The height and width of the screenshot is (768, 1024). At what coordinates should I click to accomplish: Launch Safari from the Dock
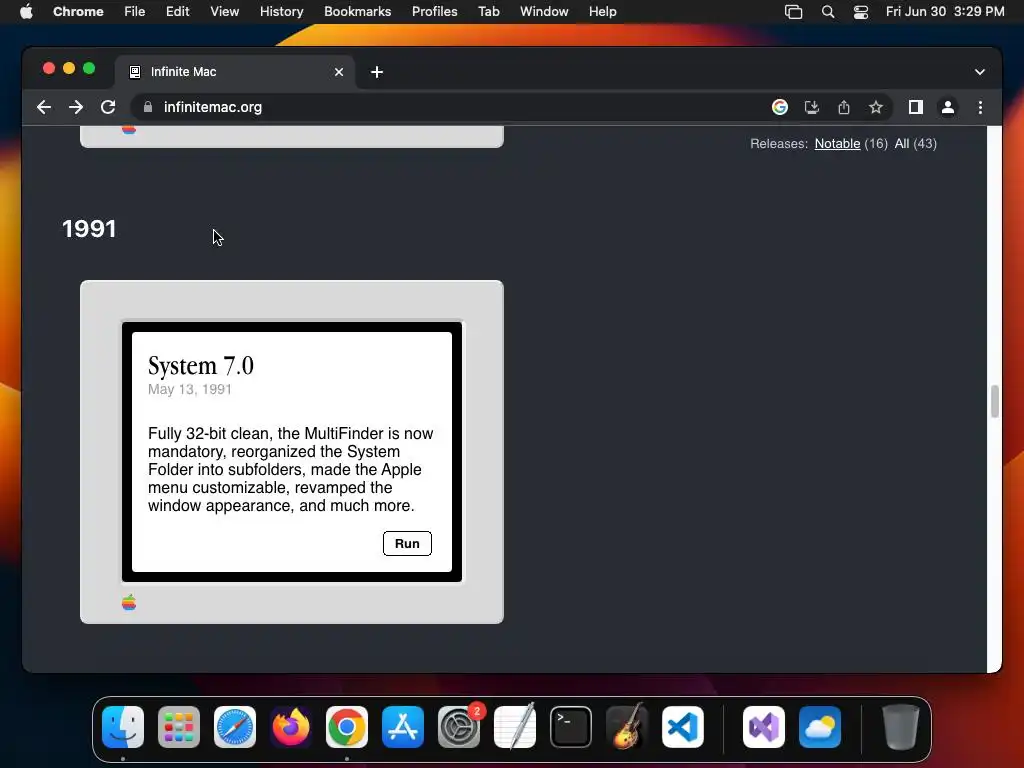[235, 727]
